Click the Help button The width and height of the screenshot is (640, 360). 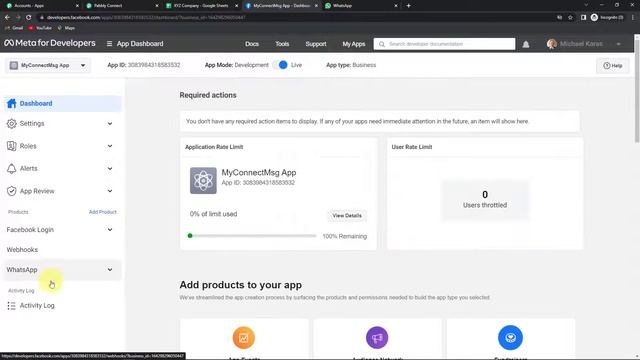[x=613, y=65]
